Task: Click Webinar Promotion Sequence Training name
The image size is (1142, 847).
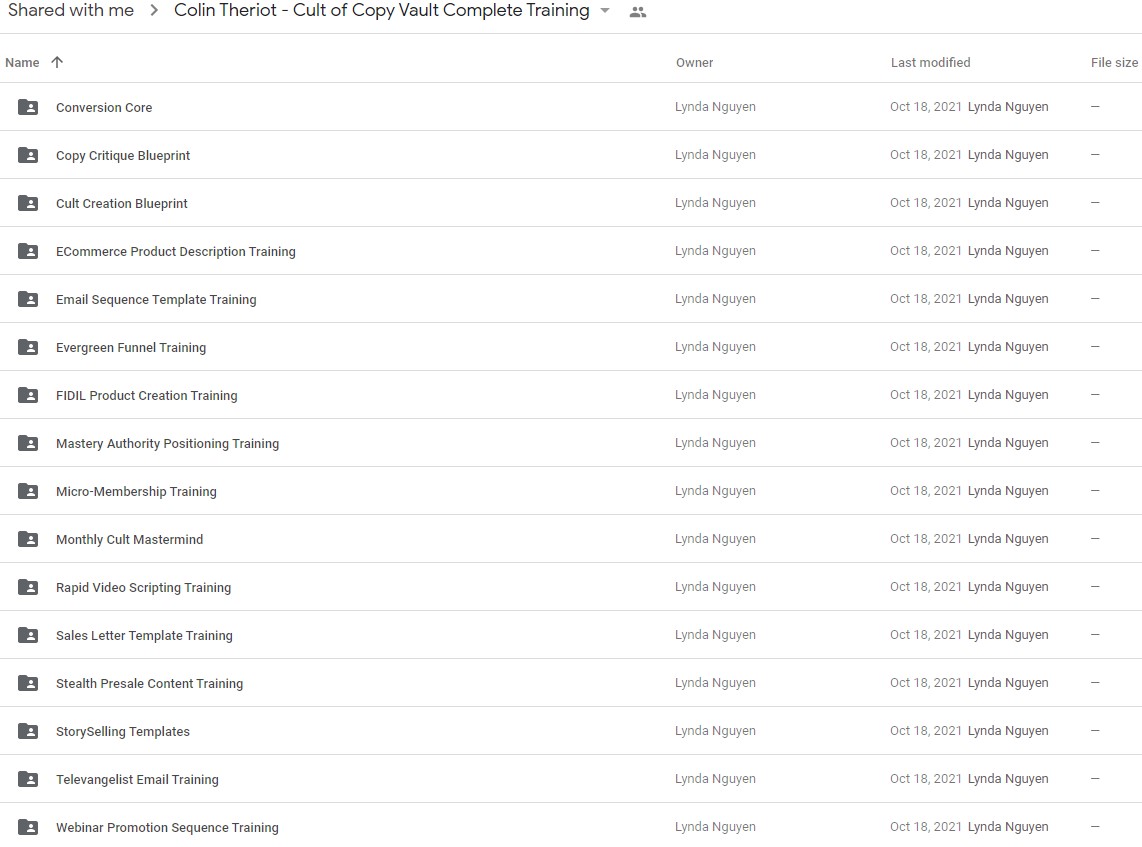Action: (167, 828)
